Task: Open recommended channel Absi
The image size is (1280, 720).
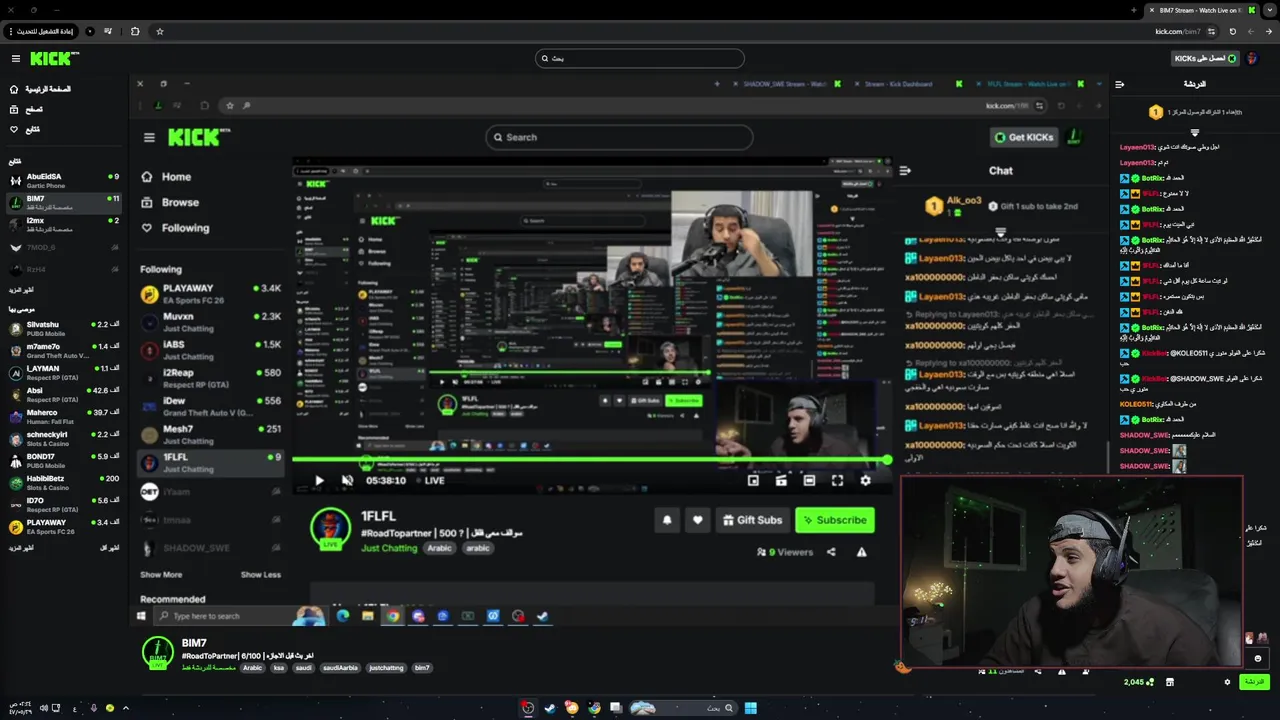Action: click(63, 394)
